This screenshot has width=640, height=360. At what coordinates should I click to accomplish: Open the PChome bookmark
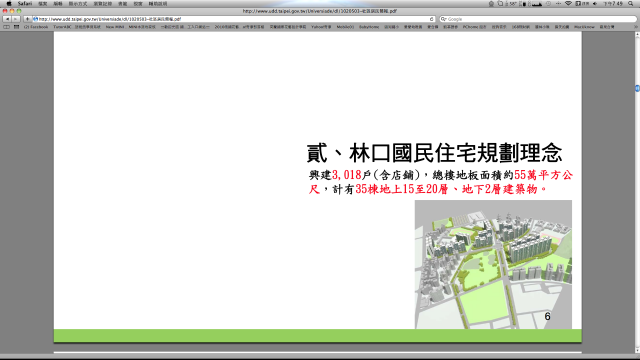click(474, 27)
